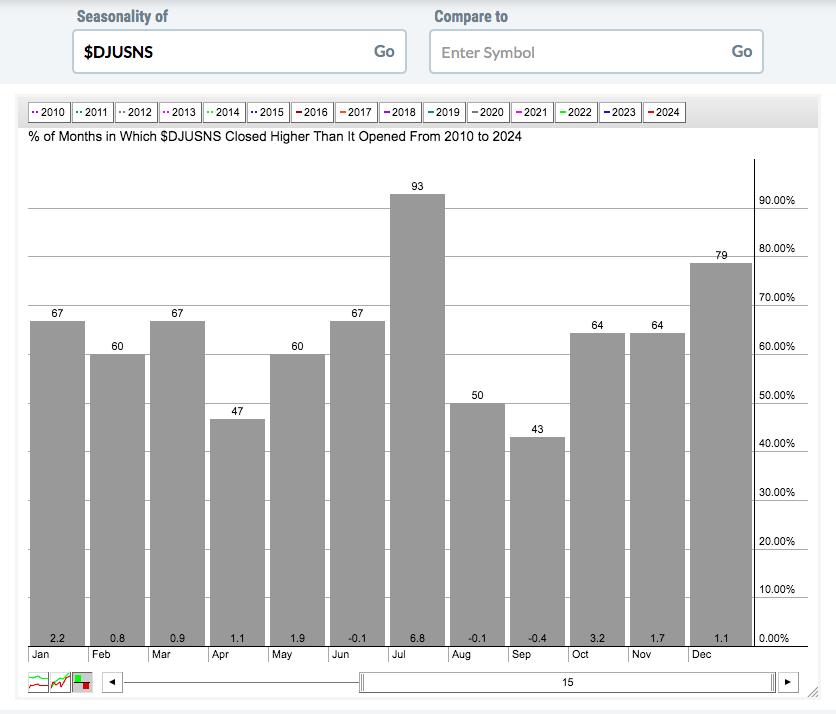836x714 pixels.
Task: Click the years range slider thumb showing 15
Action: (568, 683)
